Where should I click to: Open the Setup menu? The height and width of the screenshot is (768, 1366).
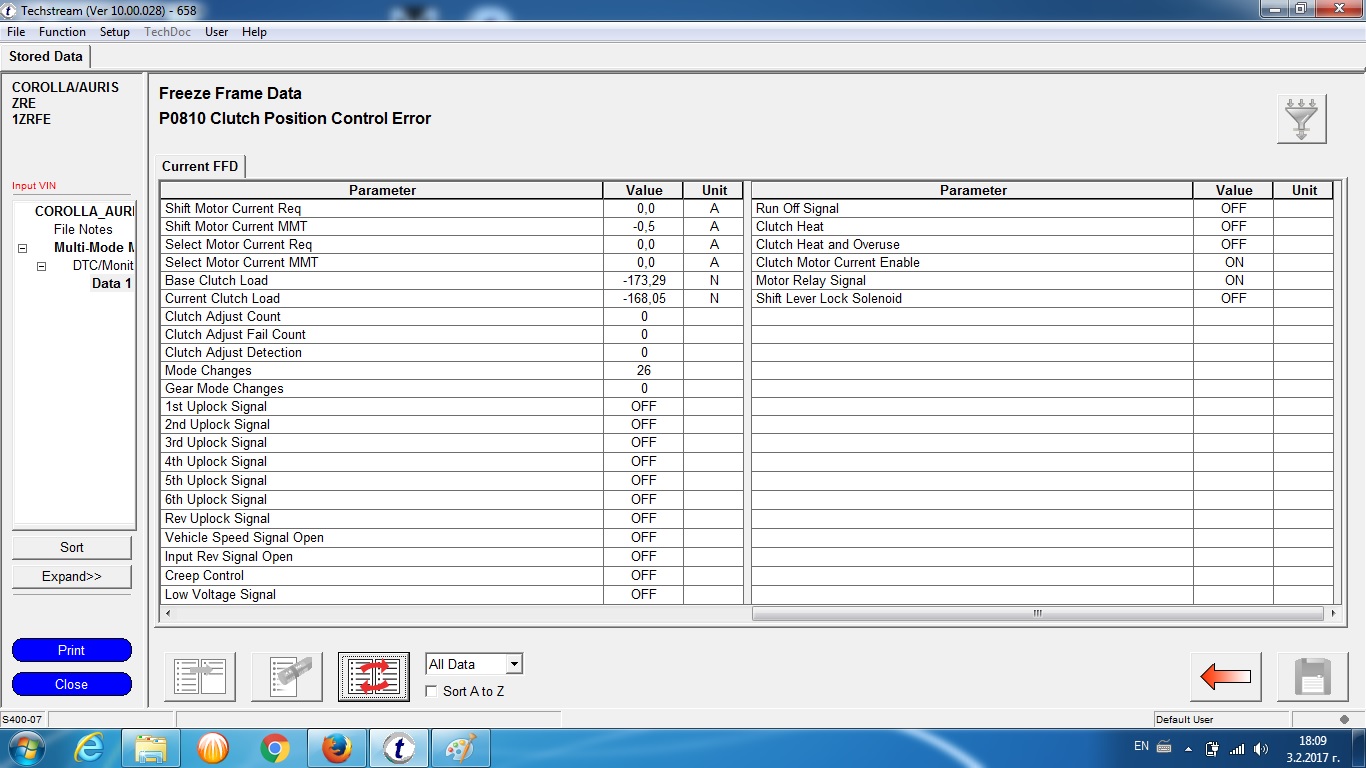115,32
